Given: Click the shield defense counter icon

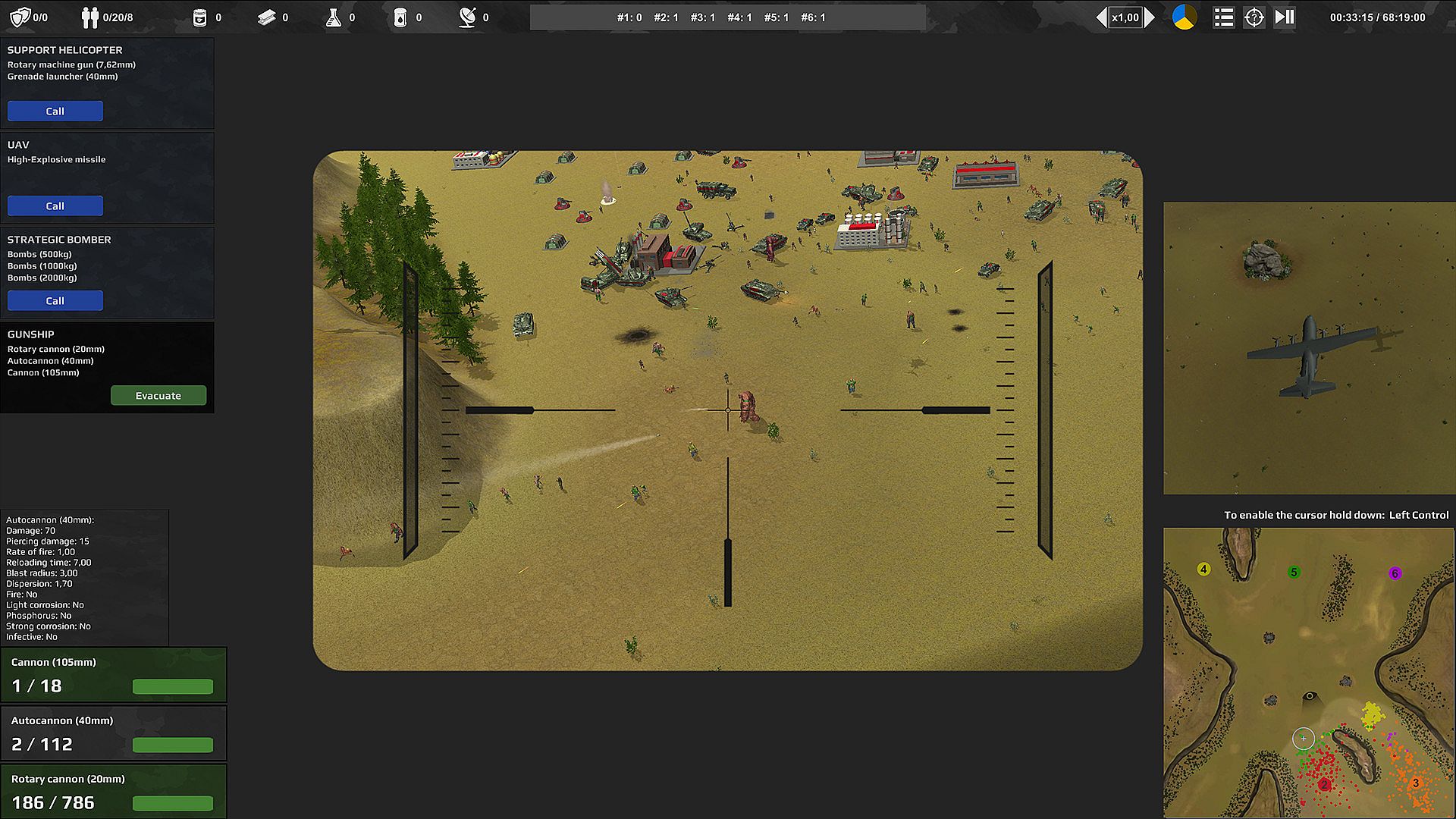Looking at the screenshot, I should click(20, 17).
